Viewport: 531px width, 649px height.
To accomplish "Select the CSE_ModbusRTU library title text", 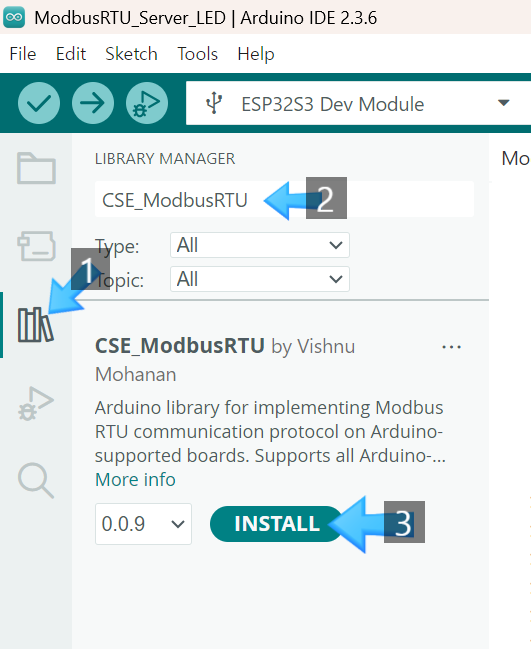I will (180, 346).
